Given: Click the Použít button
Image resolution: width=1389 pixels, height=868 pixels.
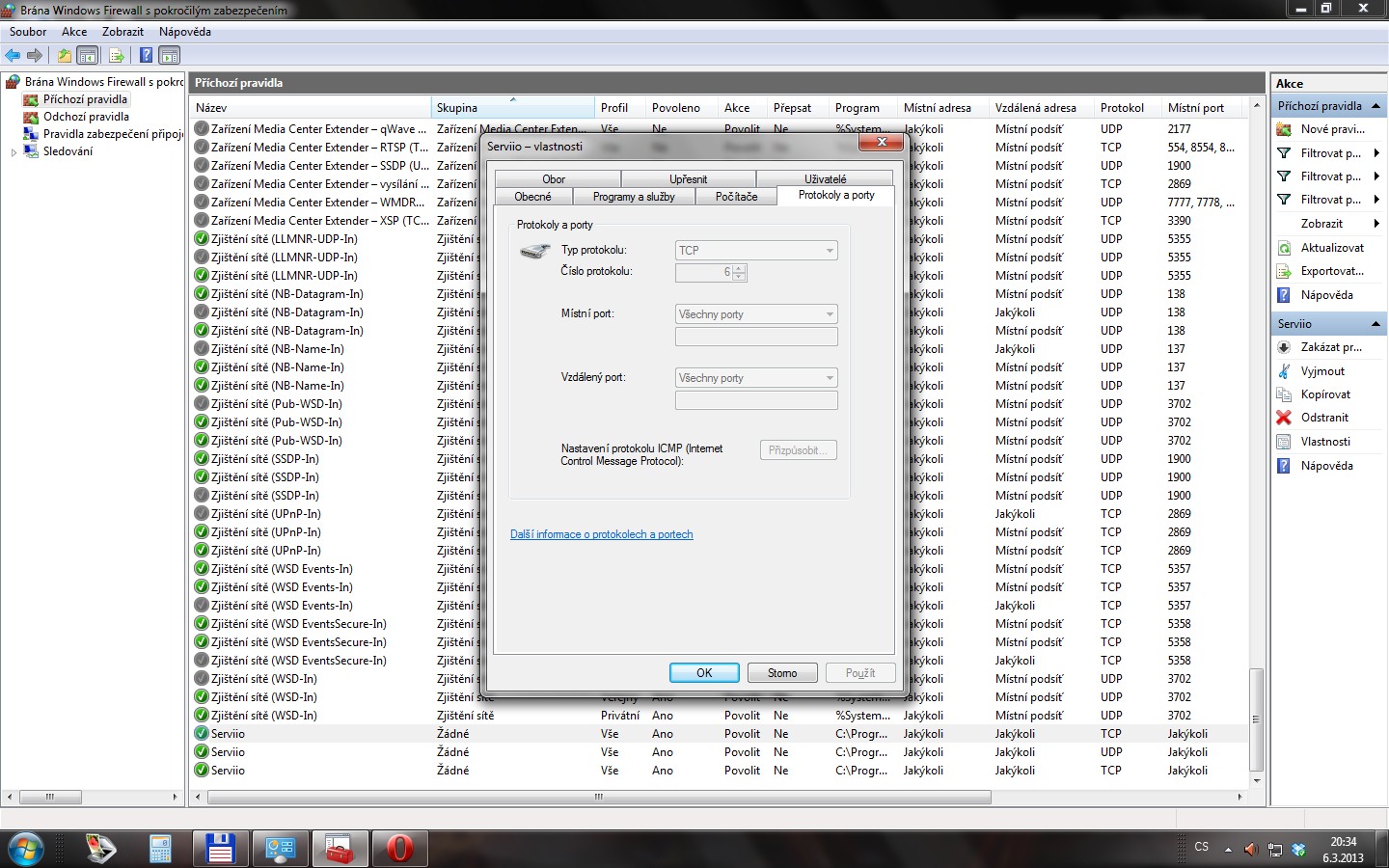Looking at the screenshot, I should pos(860,673).
